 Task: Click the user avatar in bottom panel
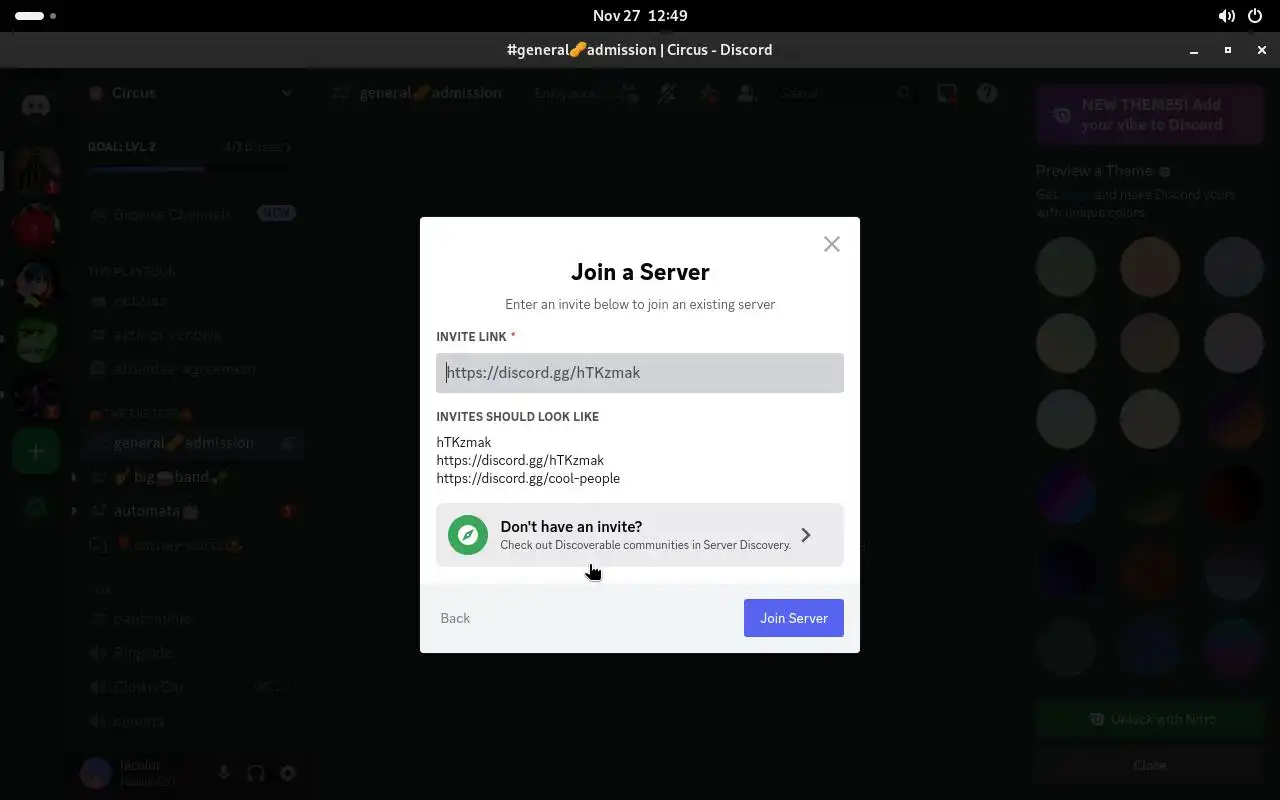[x=96, y=773]
